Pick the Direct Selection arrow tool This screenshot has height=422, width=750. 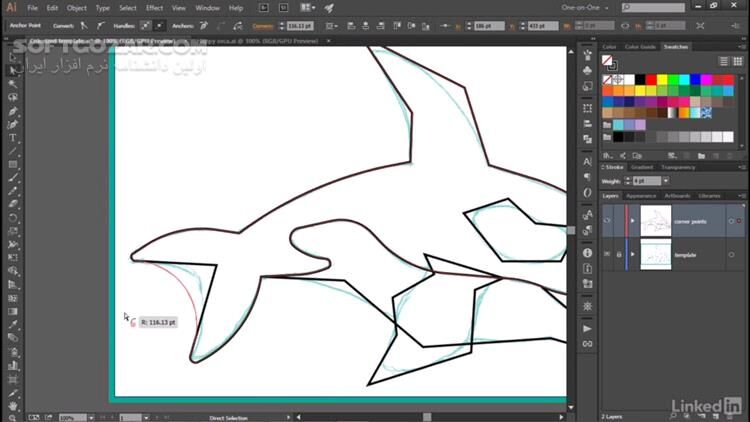pyautogui.click(x=13, y=71)
